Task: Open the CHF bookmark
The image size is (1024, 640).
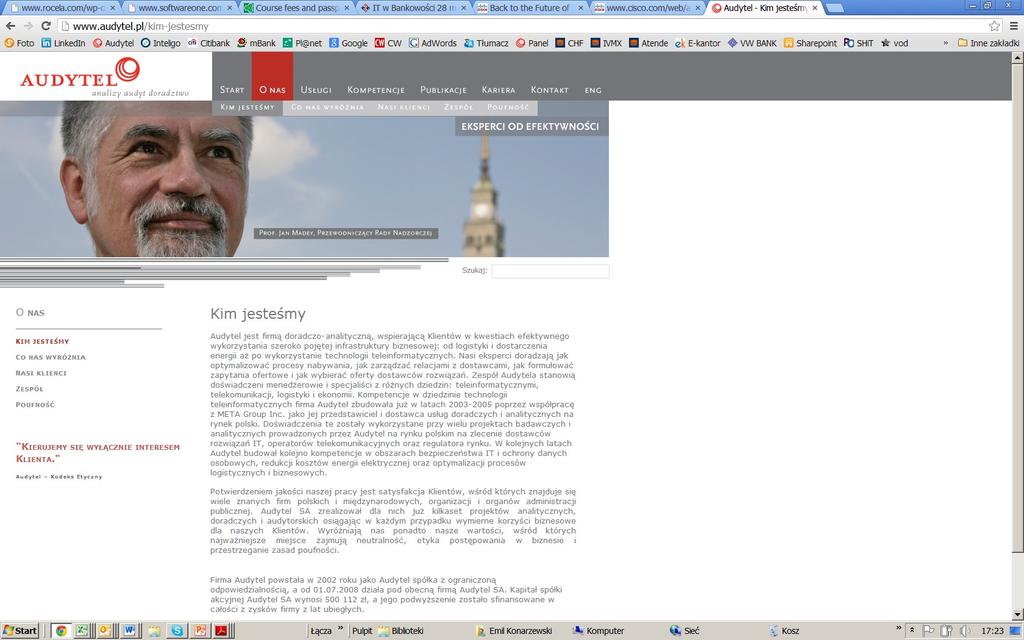Action: tap(569, 43)
